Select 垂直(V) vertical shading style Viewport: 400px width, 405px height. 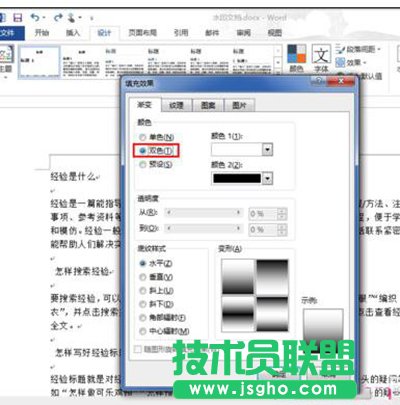tap(156, 277)
